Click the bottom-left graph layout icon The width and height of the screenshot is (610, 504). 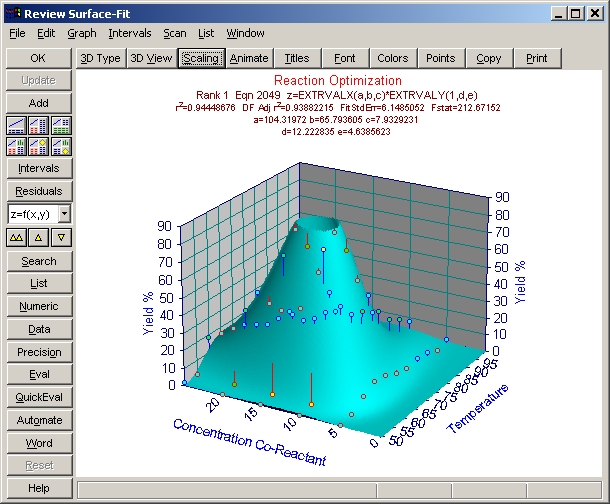tap(17, 146)
